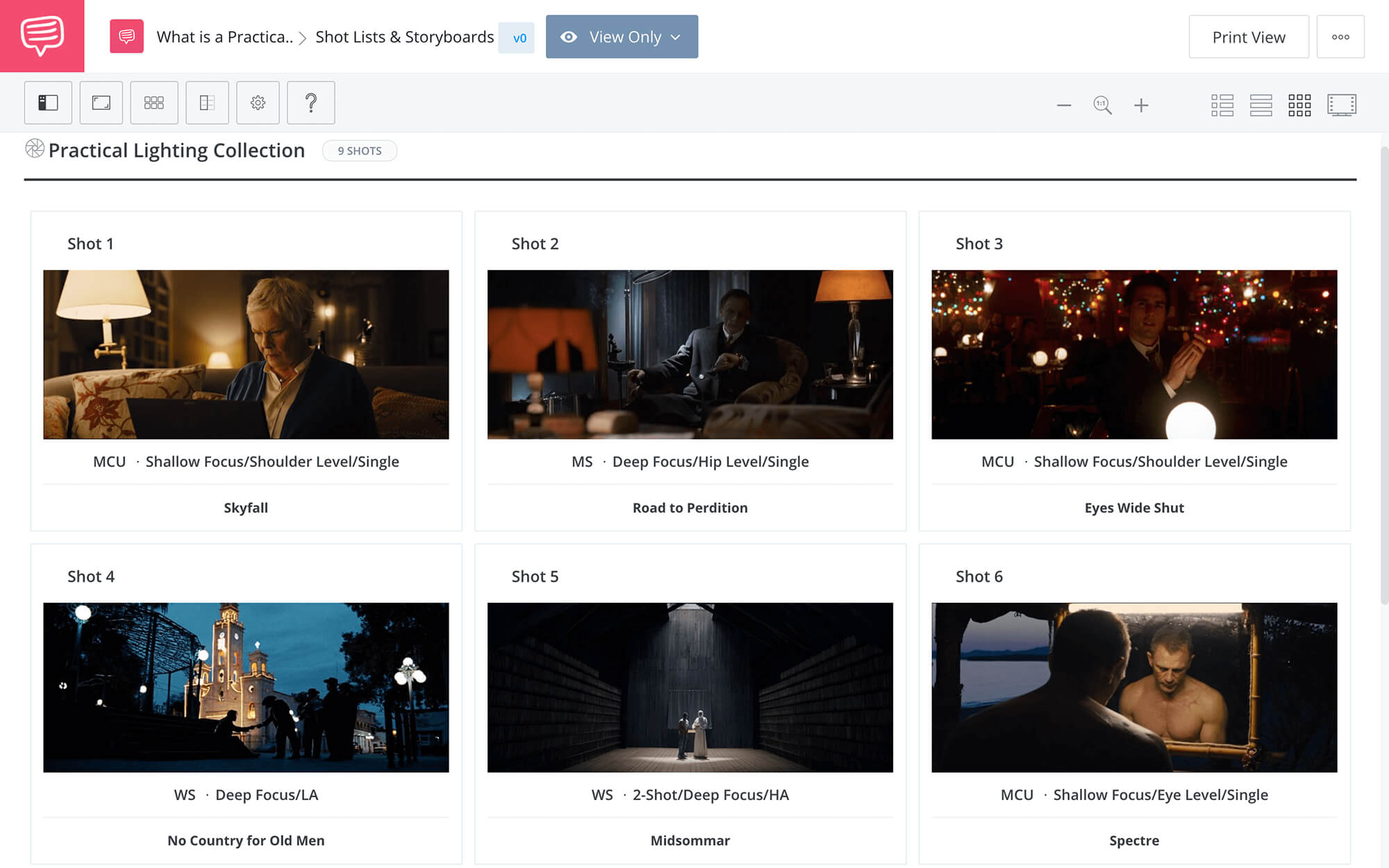
Task: Select the frame aspect ratio icon
Action: tap(101, 103)
